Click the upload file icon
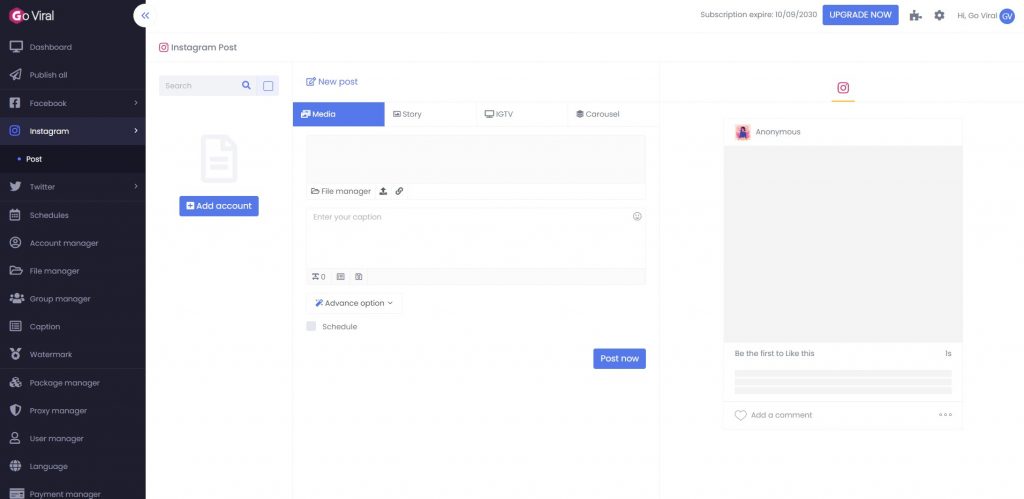Viewport: 1024px width, 499px height. click(x=383, y=191)
